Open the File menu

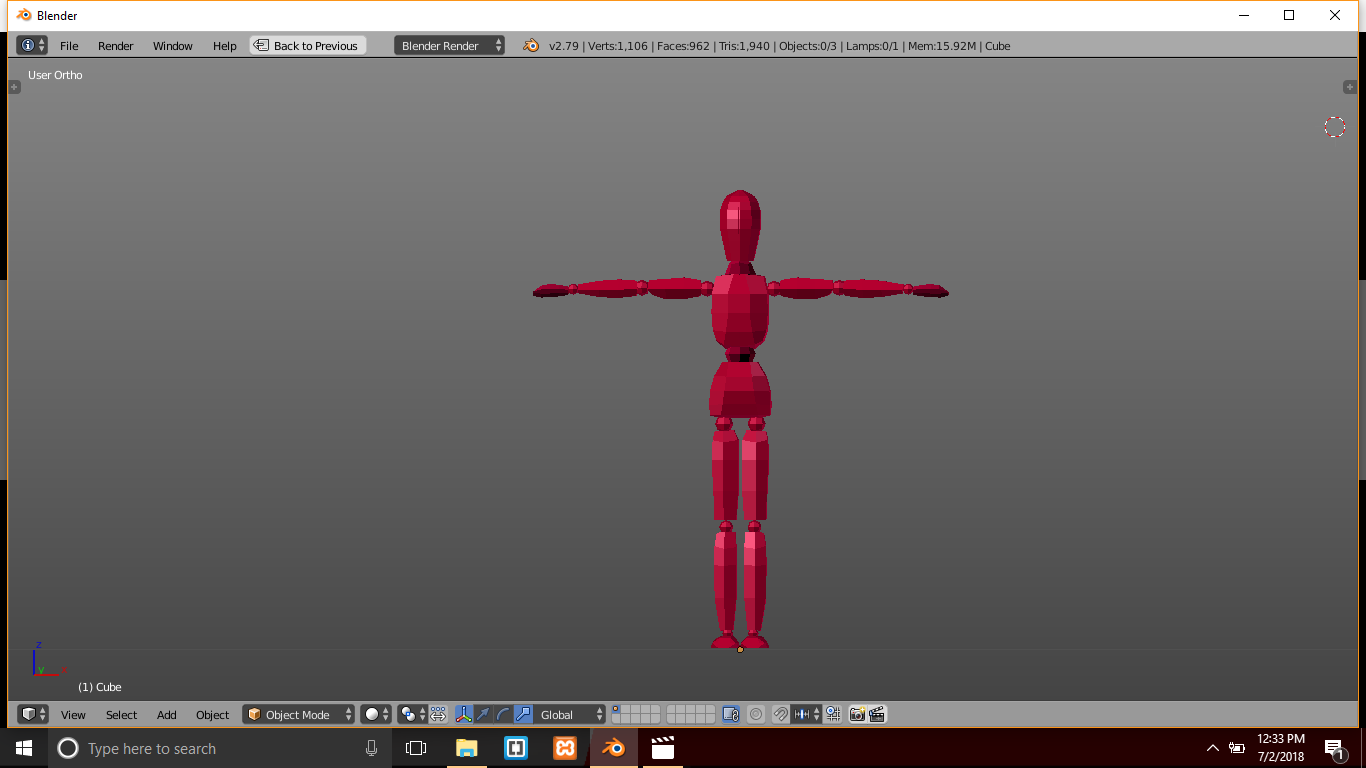pos(69,46)
